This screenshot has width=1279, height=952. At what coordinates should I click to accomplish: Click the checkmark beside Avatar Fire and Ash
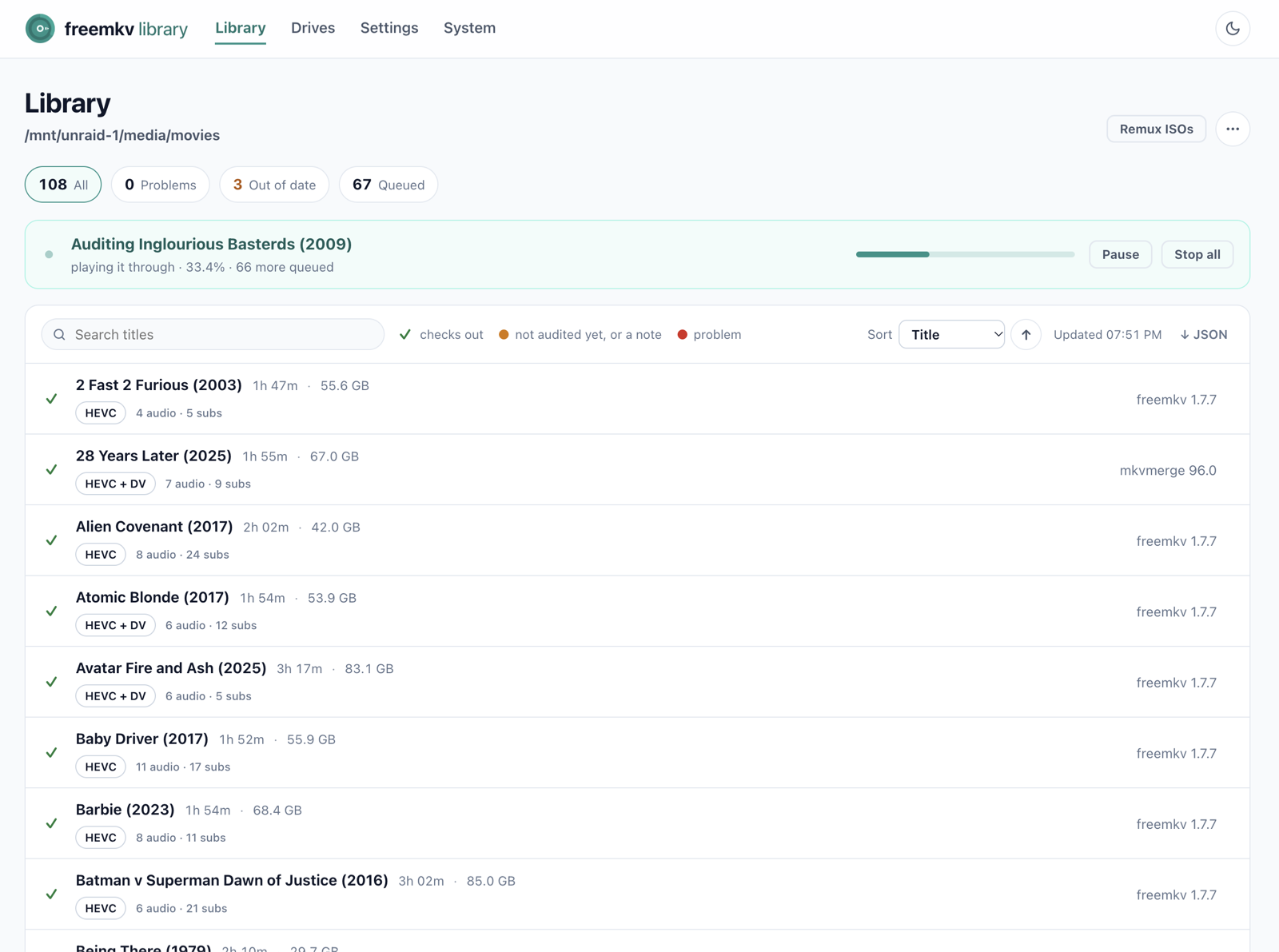tap(52, 682)
